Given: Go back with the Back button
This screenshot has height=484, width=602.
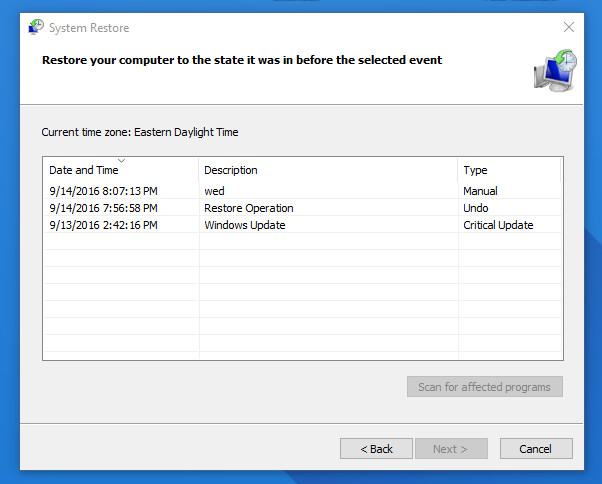Looking at the screenshot, I should pyautogui.click(x=376, y=449).
